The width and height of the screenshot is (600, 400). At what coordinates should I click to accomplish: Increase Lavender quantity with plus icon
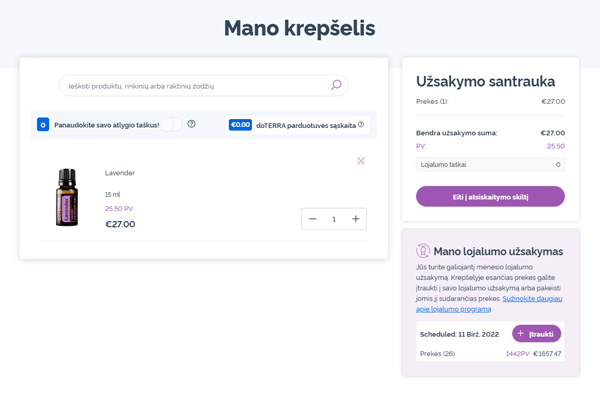[x=355, y=219]
